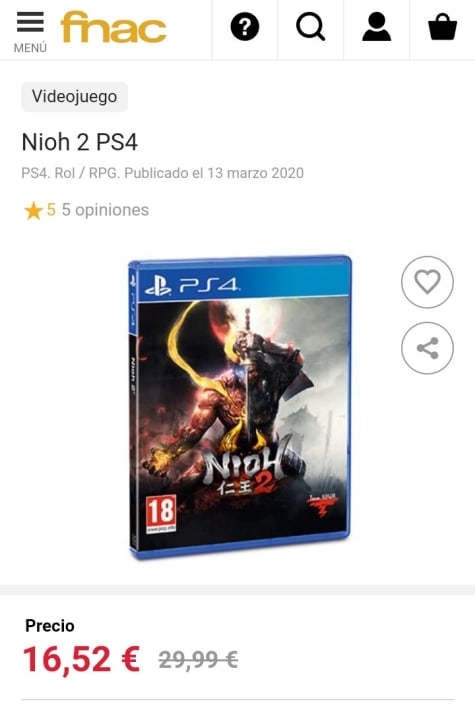Tap the PEGI 18 badge on cover
Viewport: 475px width, 722px height.
click(161, 514)
